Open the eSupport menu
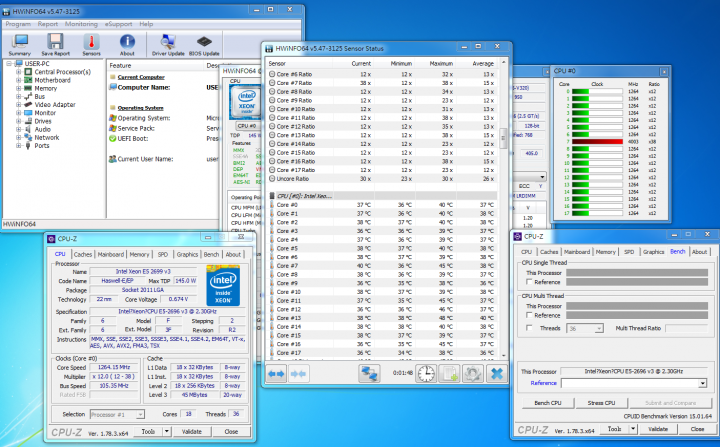 pyautogui.click(x=118, y=24)
